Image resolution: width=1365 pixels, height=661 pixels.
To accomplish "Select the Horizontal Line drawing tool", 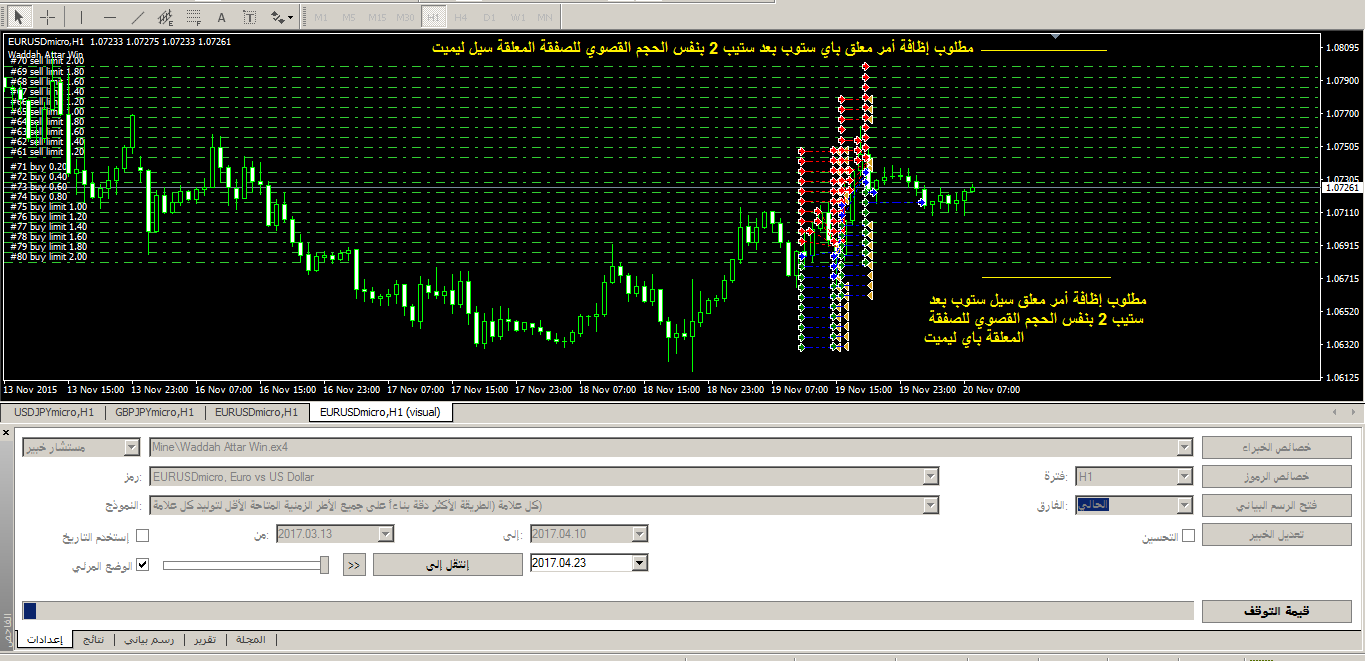I will click(x=109, y=17).
